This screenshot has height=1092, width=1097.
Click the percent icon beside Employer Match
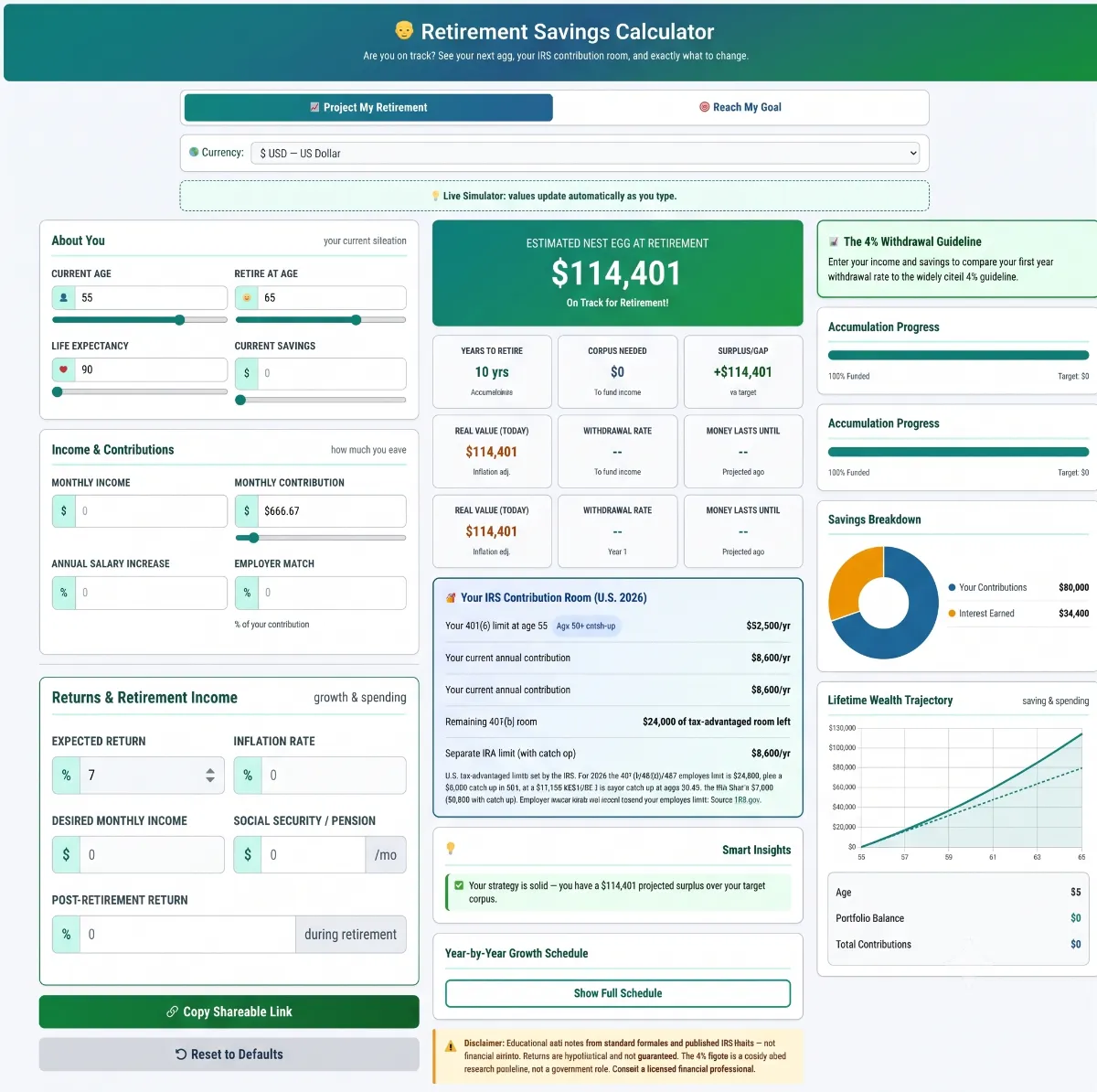[246, 593]
